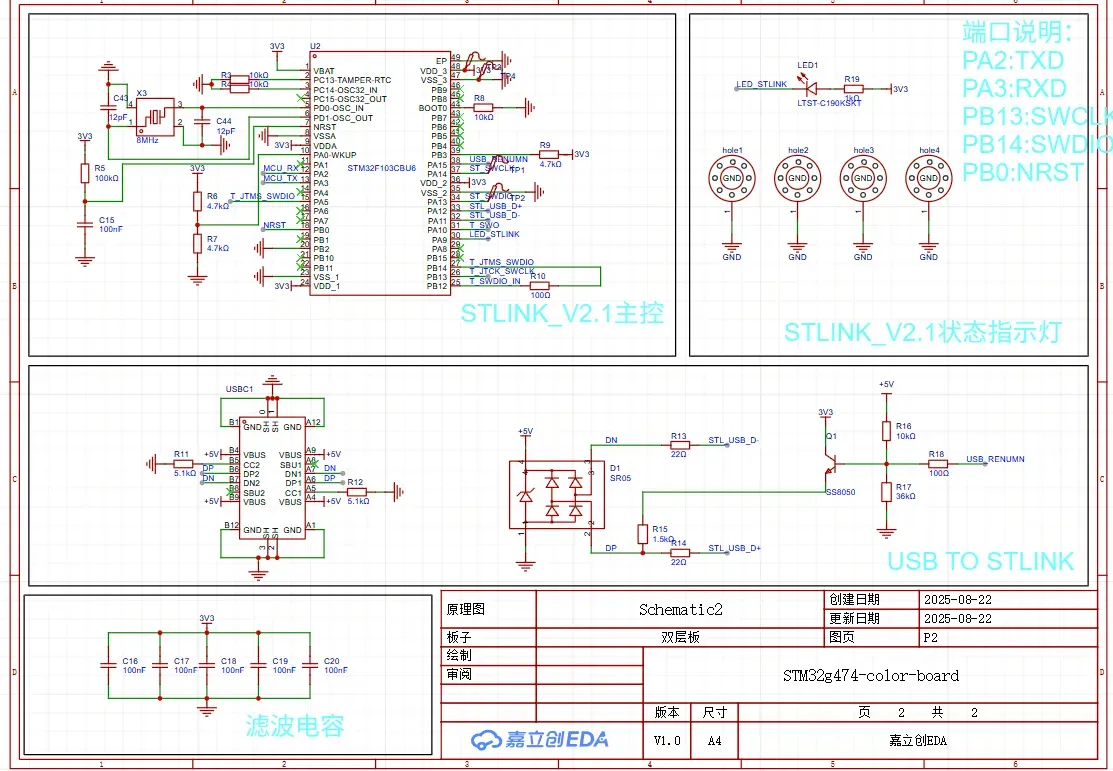
Task: Click the V1.0 version cell
Action: [x=667, y=740]
